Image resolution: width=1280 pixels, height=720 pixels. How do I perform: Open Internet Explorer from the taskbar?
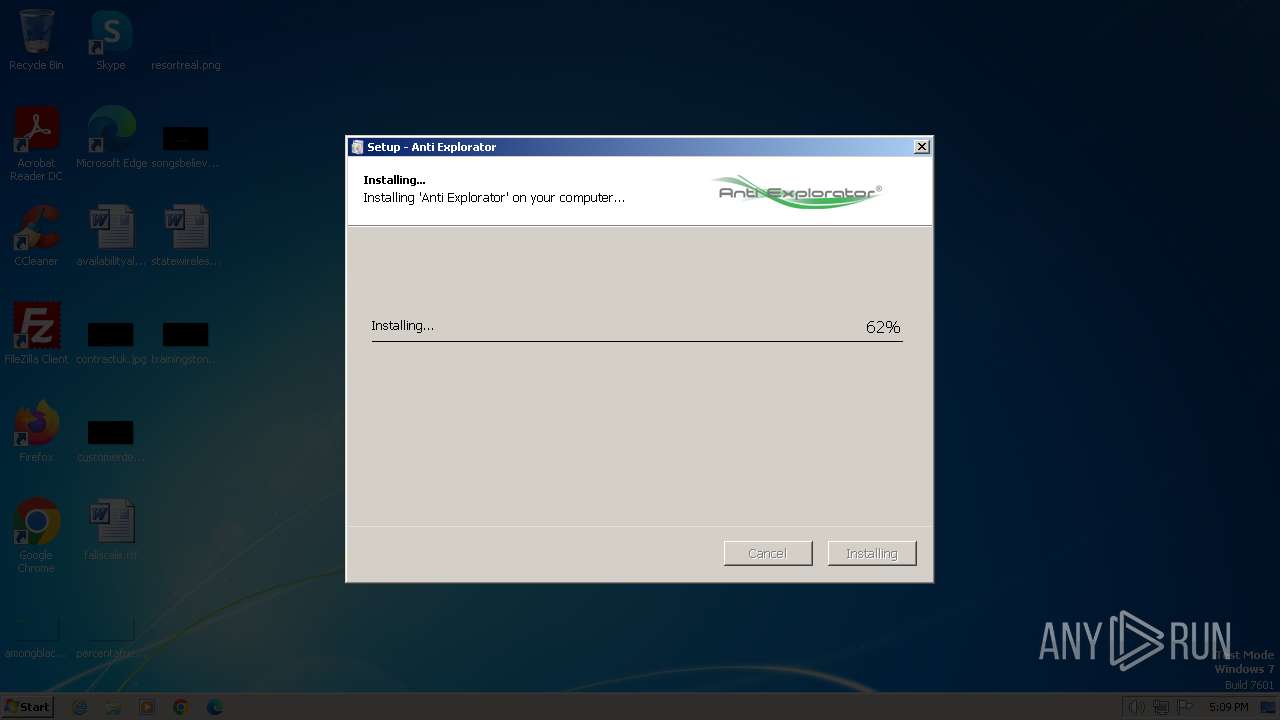pos(80,707)
